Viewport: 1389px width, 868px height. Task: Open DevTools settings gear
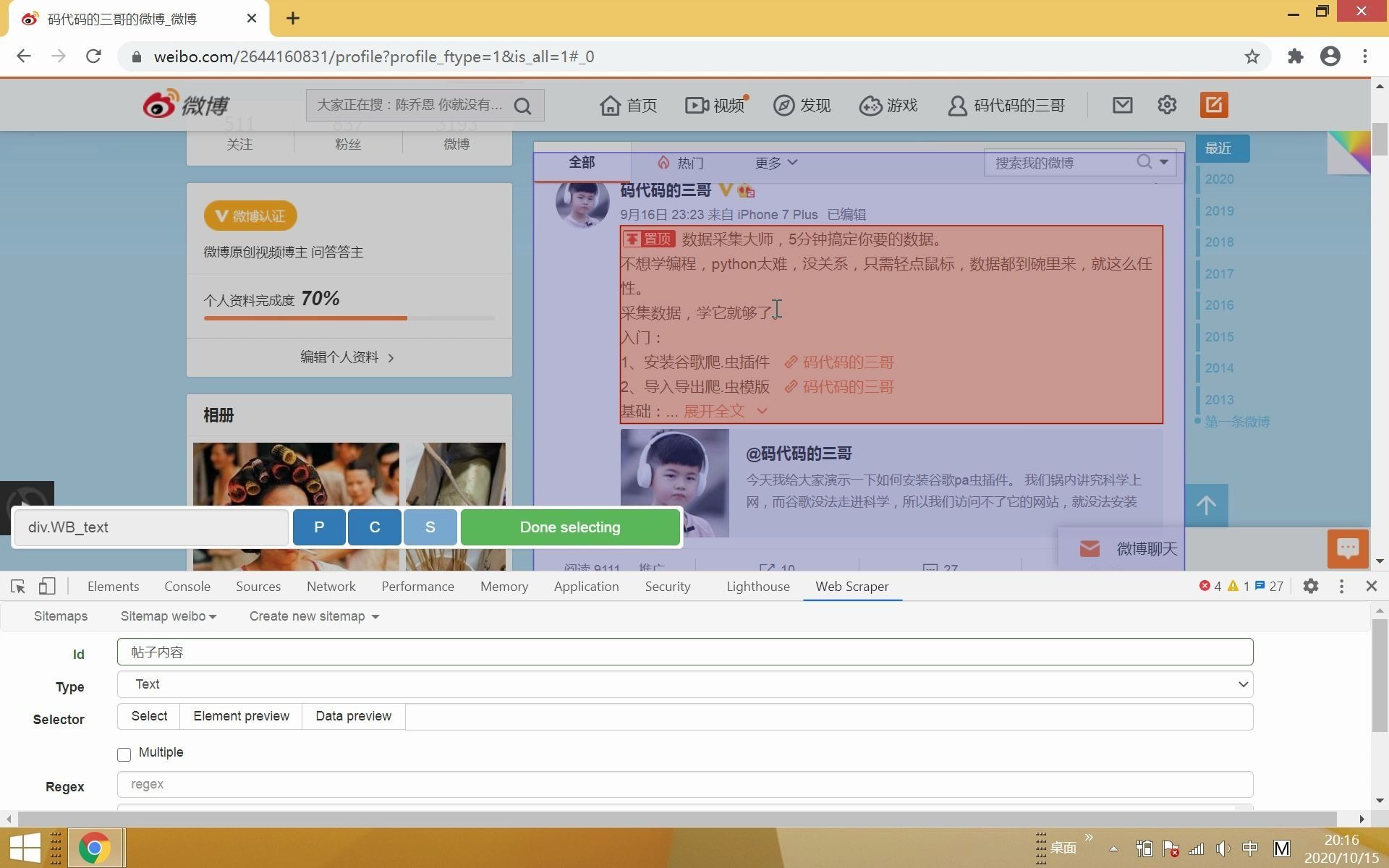click(x=1311, y=587)
